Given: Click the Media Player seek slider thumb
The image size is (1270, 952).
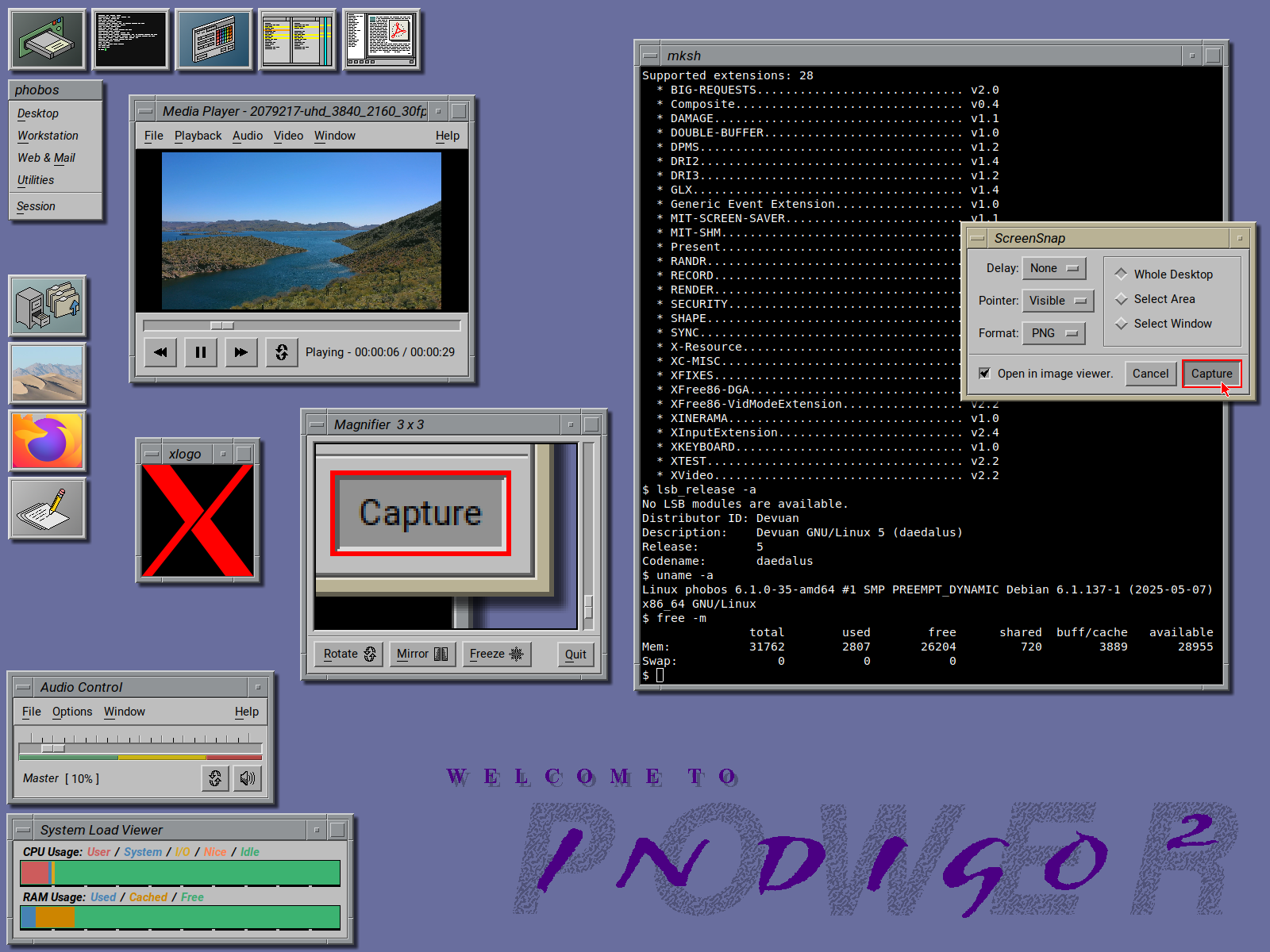Looking at the screenshot, I should (222, 325).
